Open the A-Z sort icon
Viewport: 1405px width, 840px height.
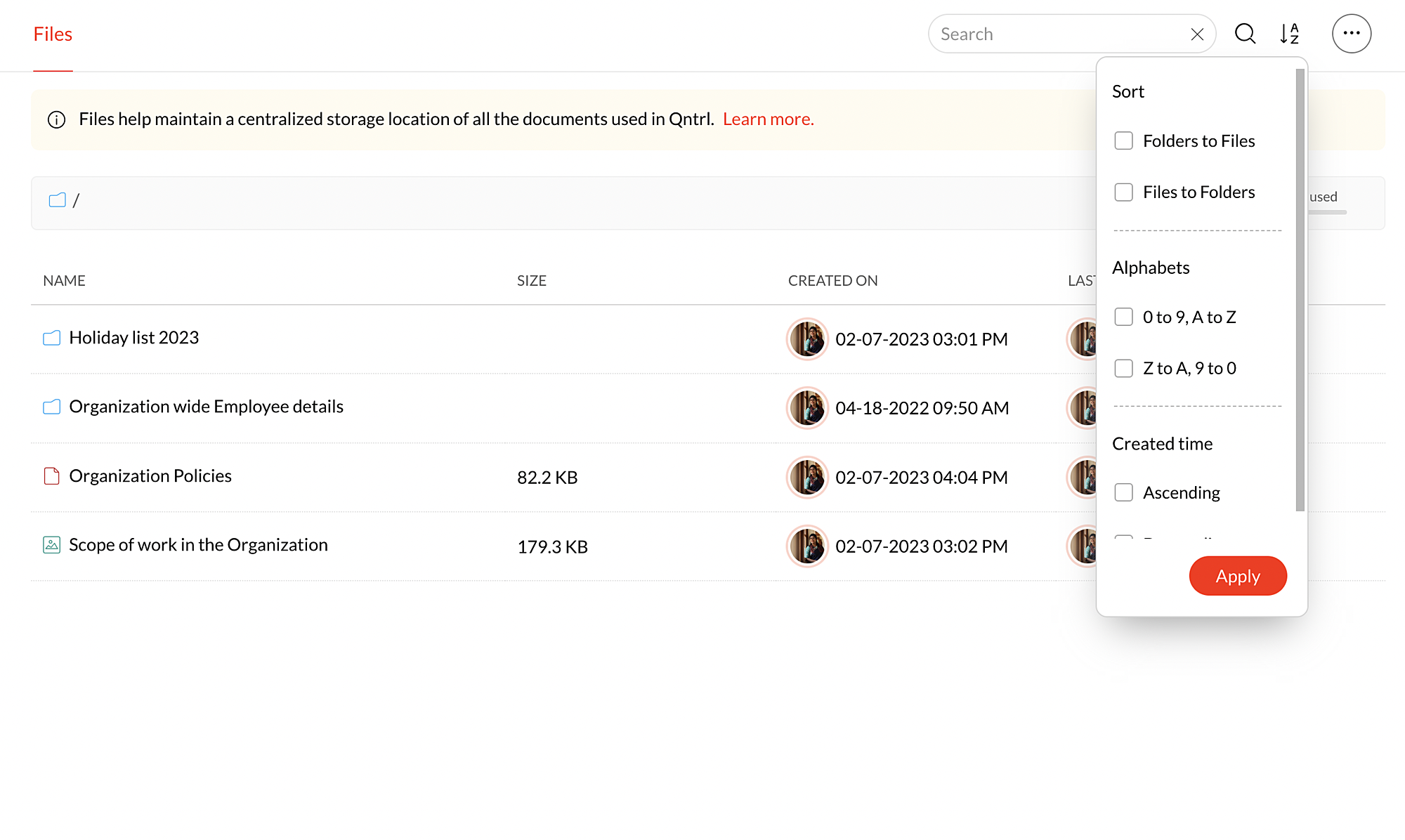[1289, 34]
